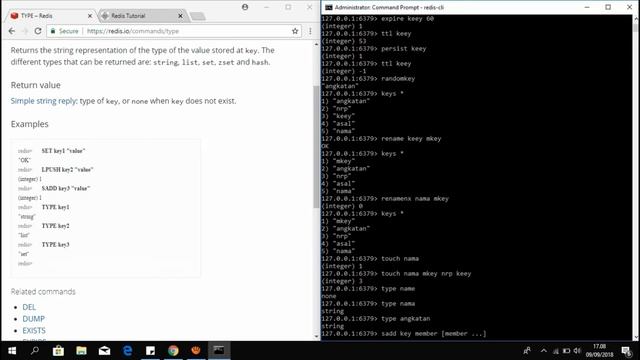This screenshot has width=640, height=360.
Task: Switch to the TYPE – Redis tab
Action: pos(49,16)
